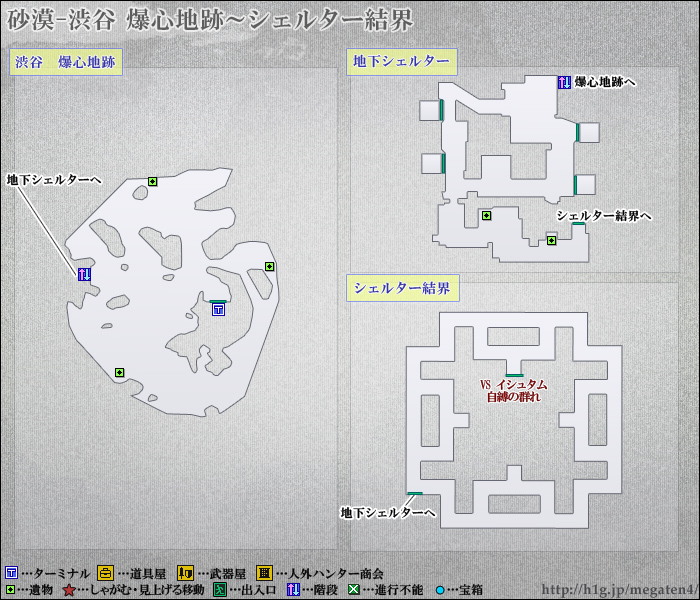The height and width of the screenshot is (600, 700).
Task: Click the terminal icon on the Shibuya map
Action: [219, 310]
